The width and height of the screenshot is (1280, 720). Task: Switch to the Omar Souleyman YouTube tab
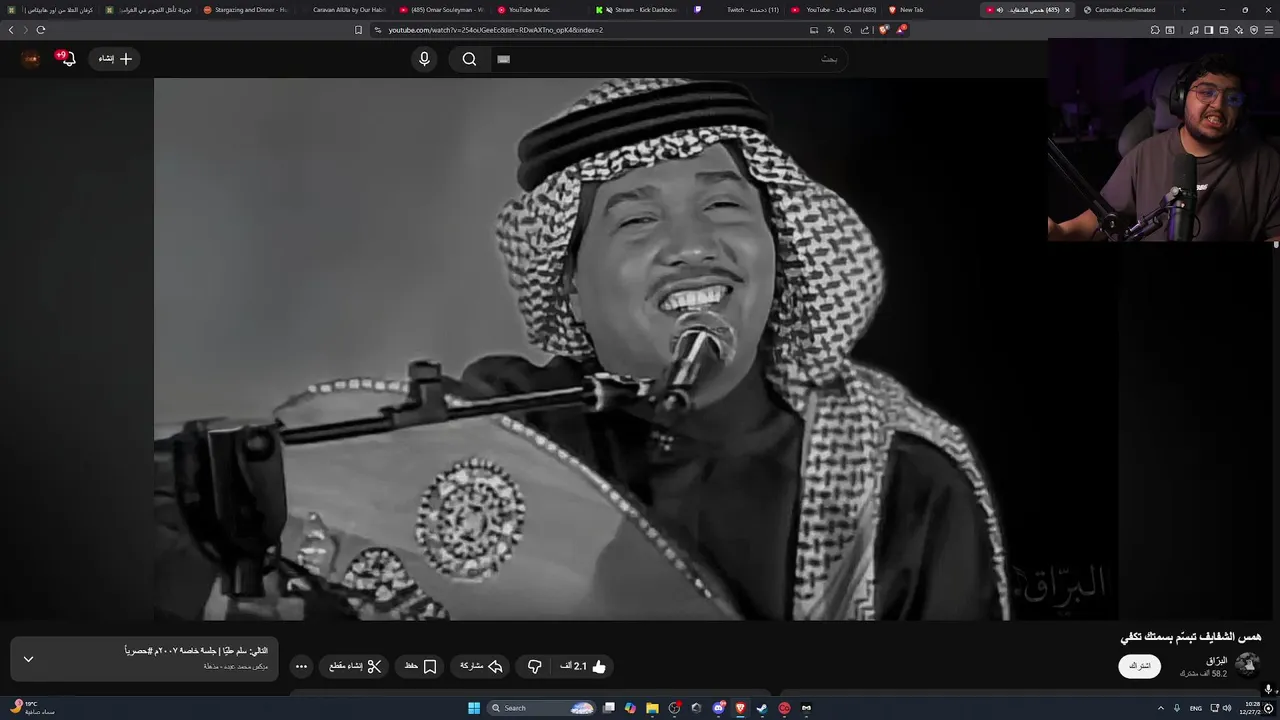(x=440, y=10)
